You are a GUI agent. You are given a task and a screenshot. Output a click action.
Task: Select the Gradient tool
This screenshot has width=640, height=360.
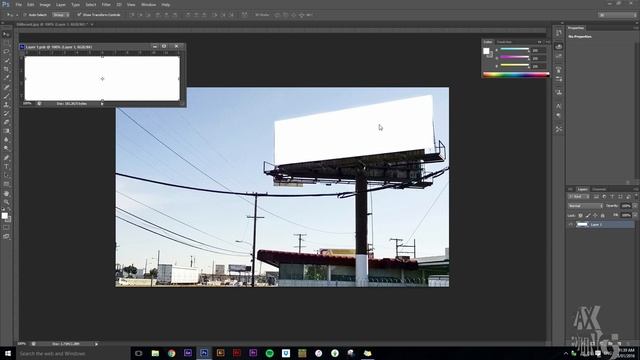coord(6,131)
